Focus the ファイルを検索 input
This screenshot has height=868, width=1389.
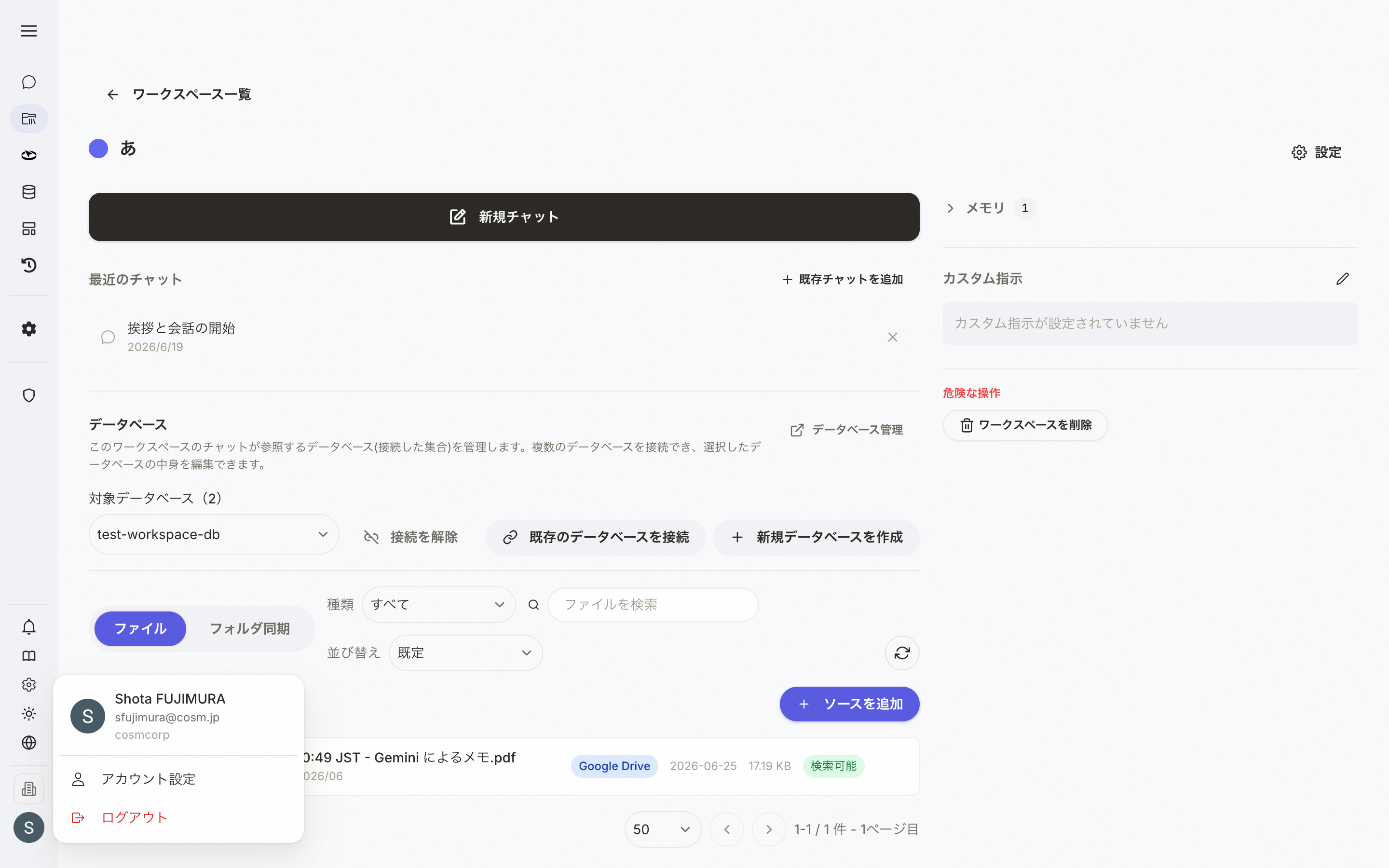click(x=653, y=605)
